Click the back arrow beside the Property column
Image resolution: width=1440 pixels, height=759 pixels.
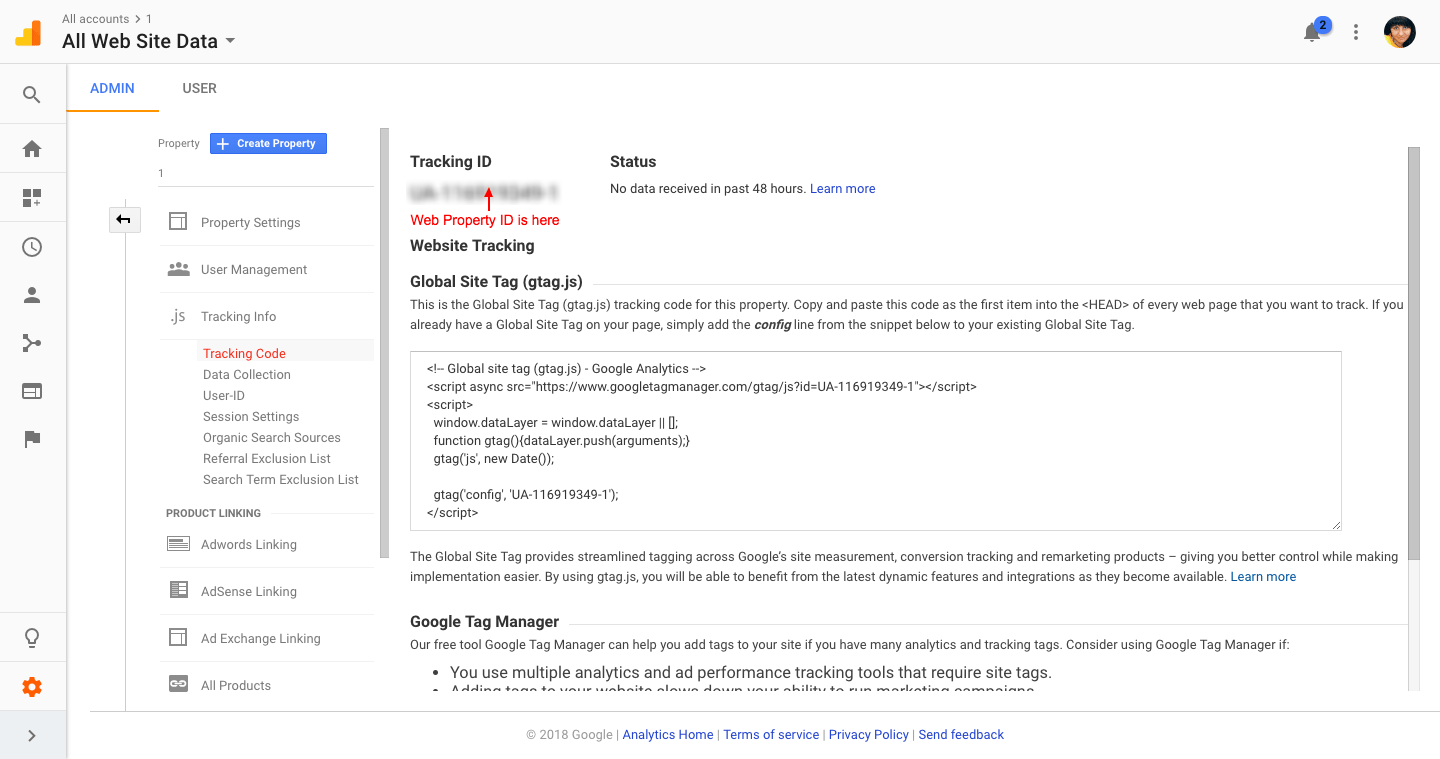(x=124, y=219)
